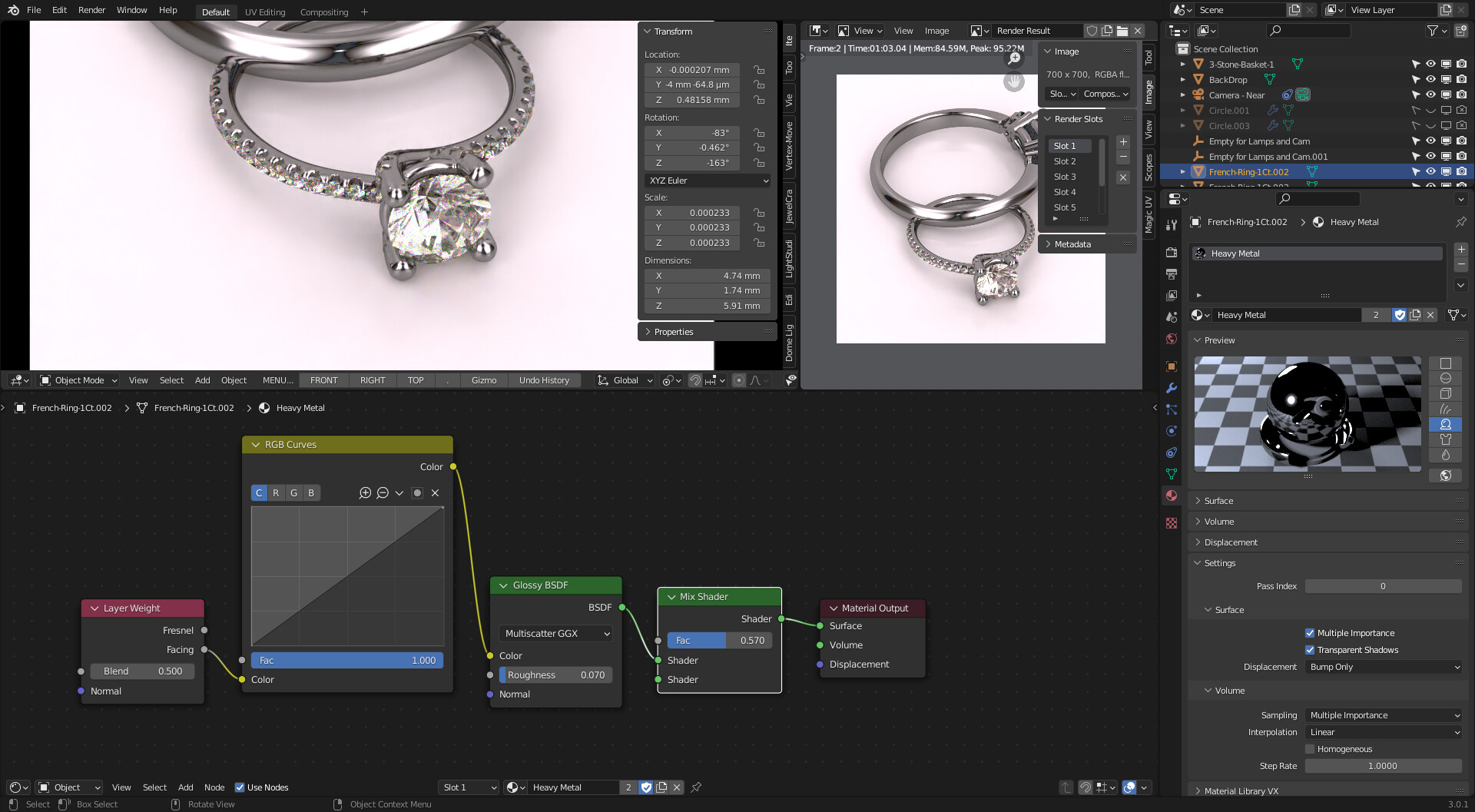Screen dimensions: 1475x812
Task: Pin the Heavy Metal material datablock
Action: click(x=1460, y=223)
